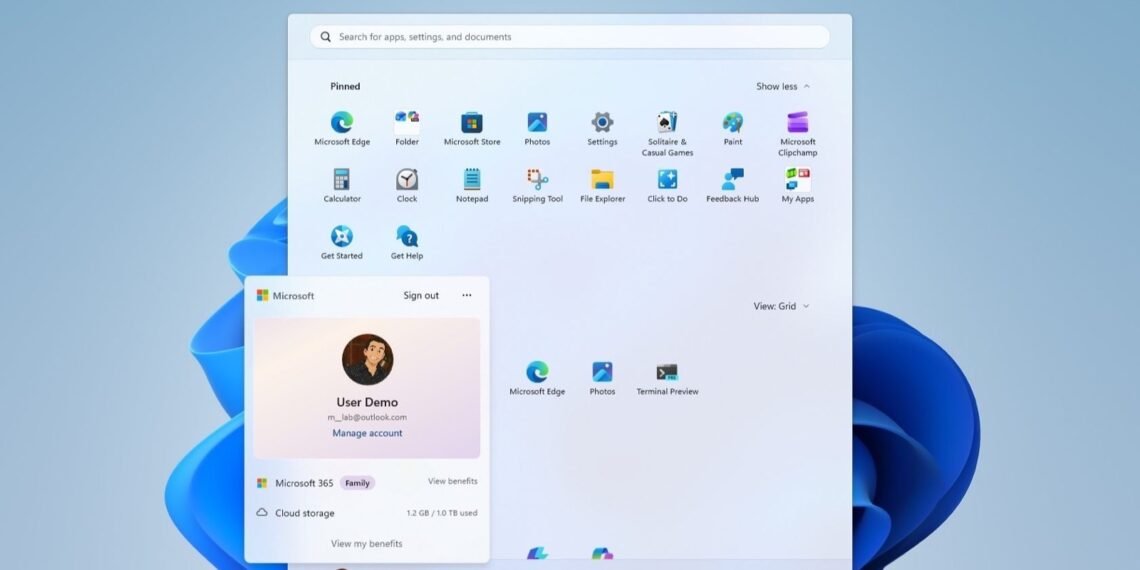Image resolution: width=1140 pixels, height=570 pixels.
Task: Collapse pinned apps with Show less
Action: 783,86
